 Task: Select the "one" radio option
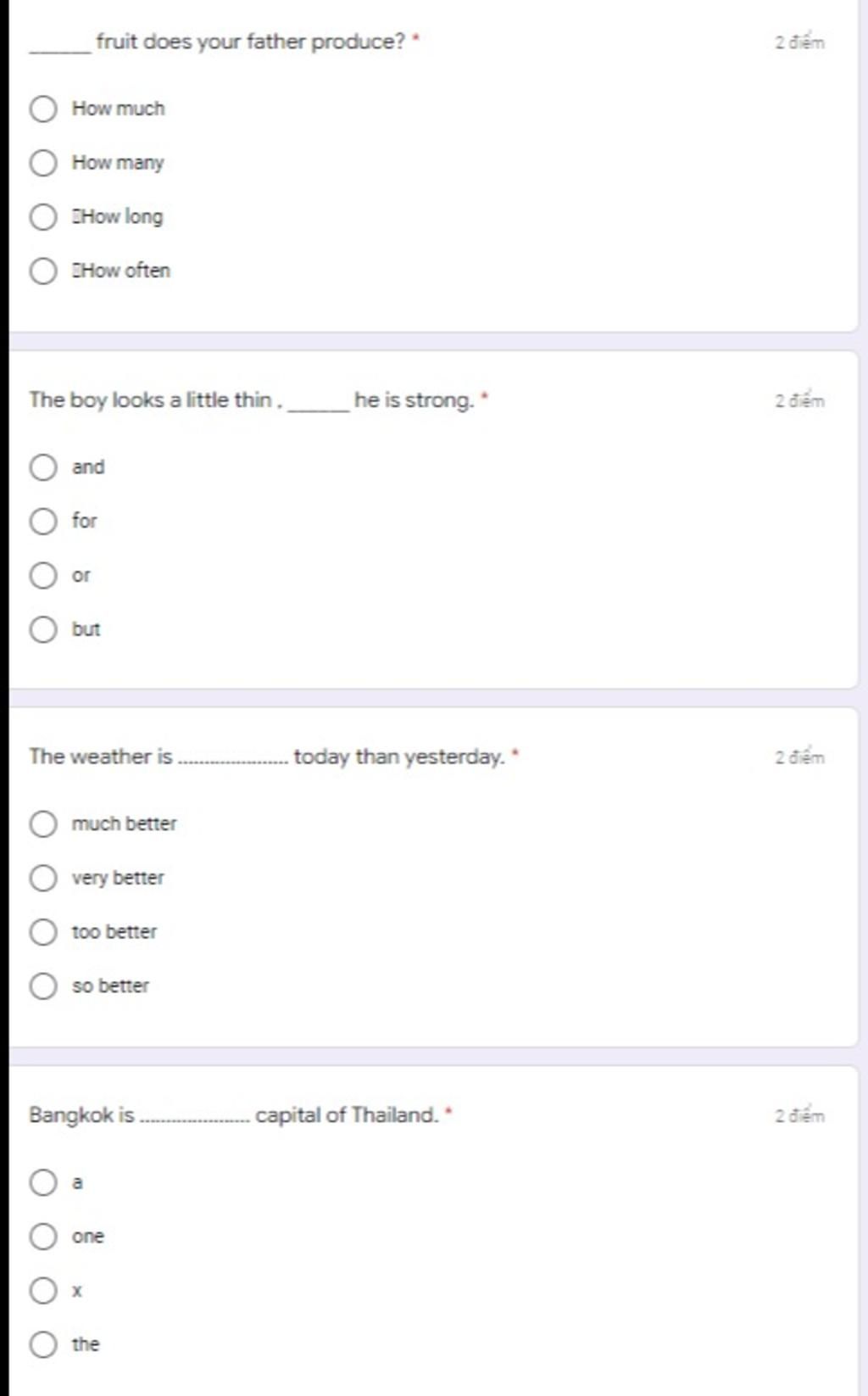(43, 1237)
